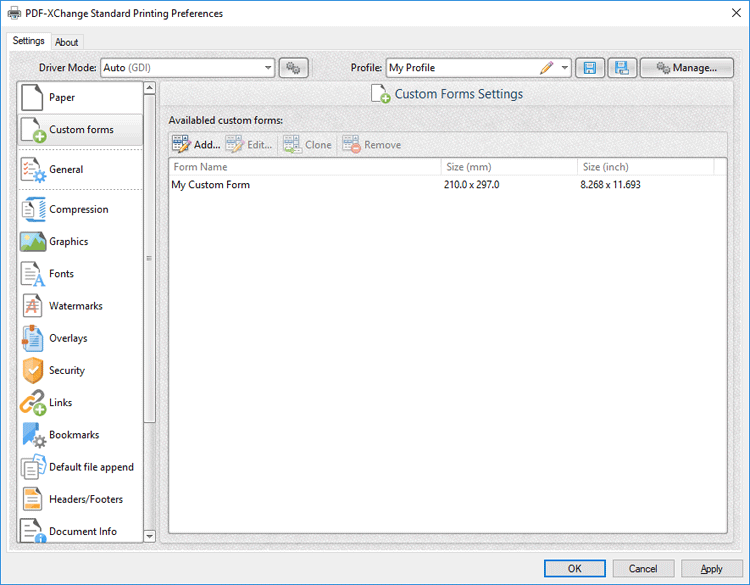This screenshot has width=750, height=585.
Task: Open the Overlays settings category
Action: (68, 338)
